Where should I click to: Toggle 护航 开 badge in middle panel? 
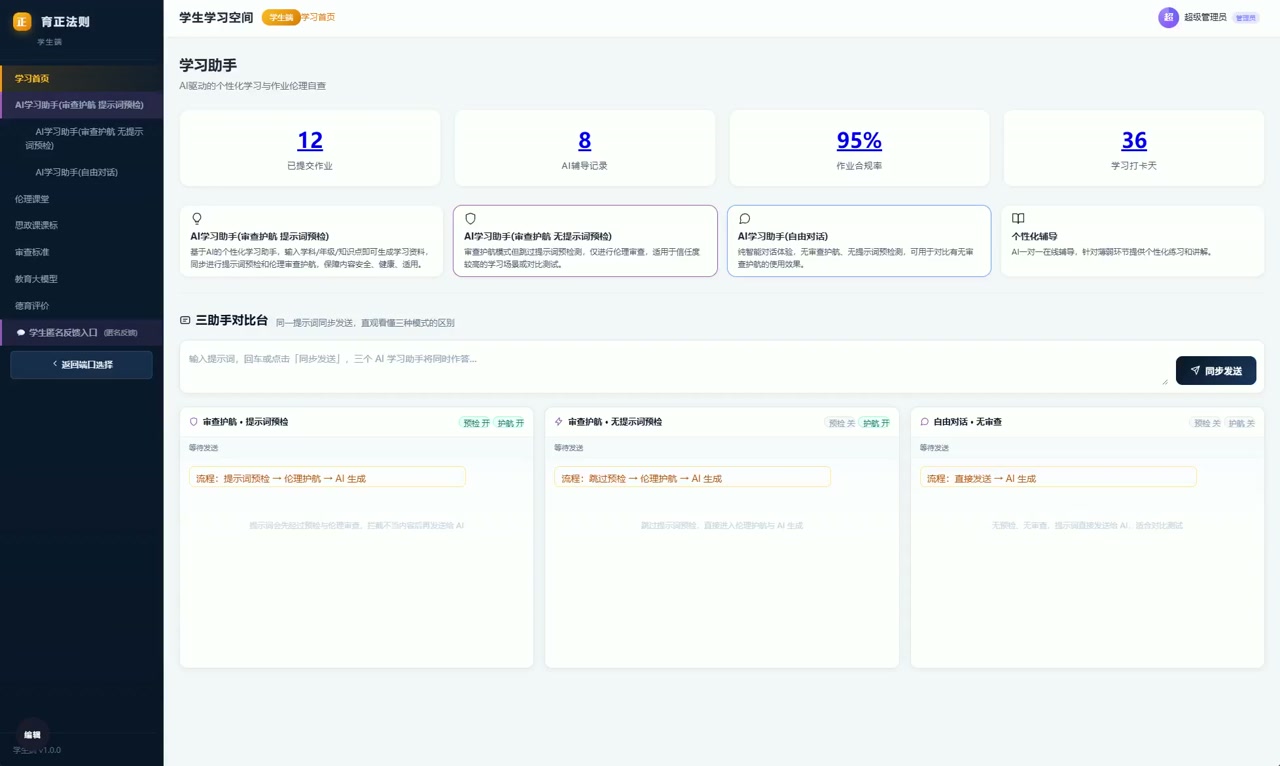tap(875, 423)
